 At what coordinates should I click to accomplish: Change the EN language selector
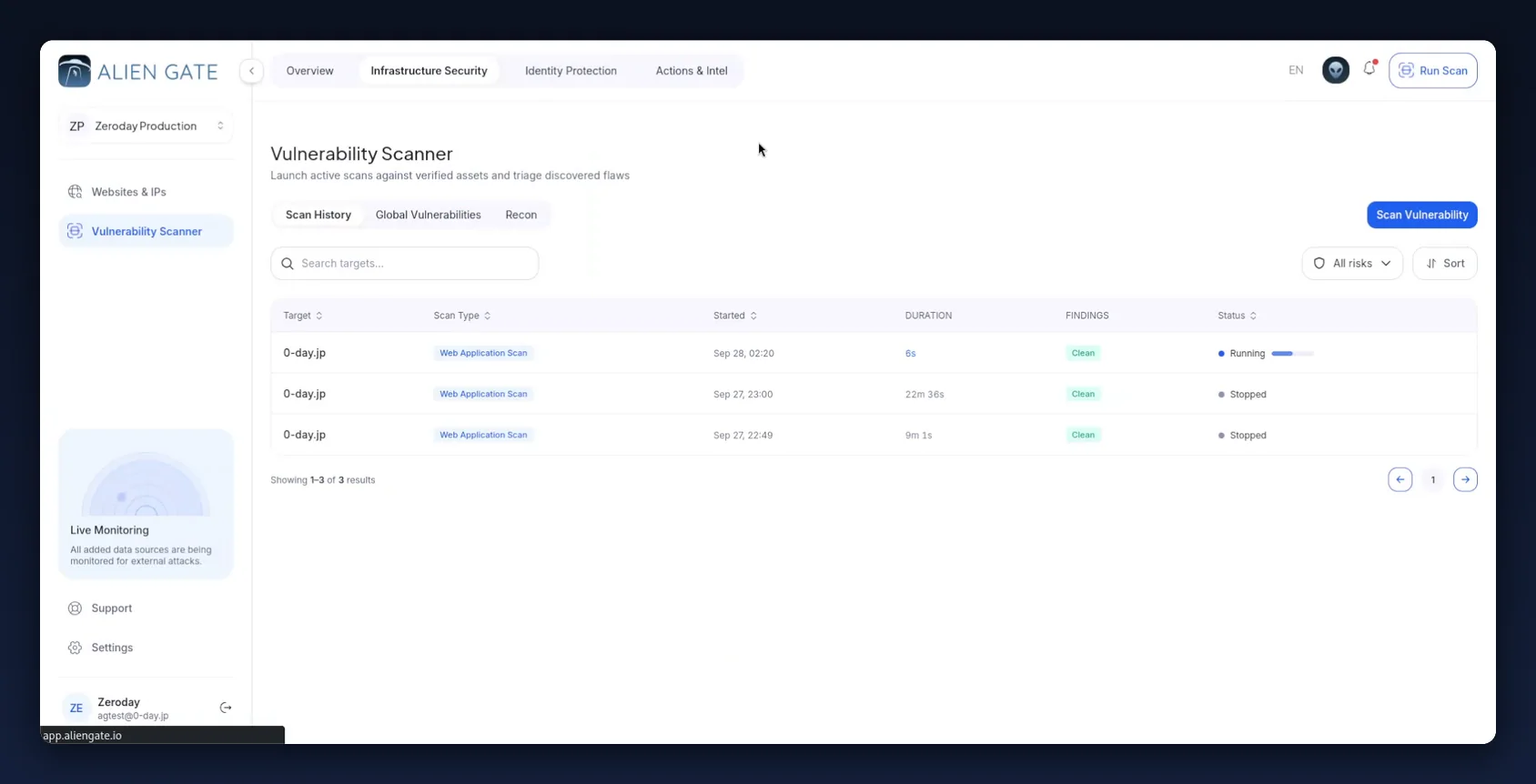point(1296,70)
